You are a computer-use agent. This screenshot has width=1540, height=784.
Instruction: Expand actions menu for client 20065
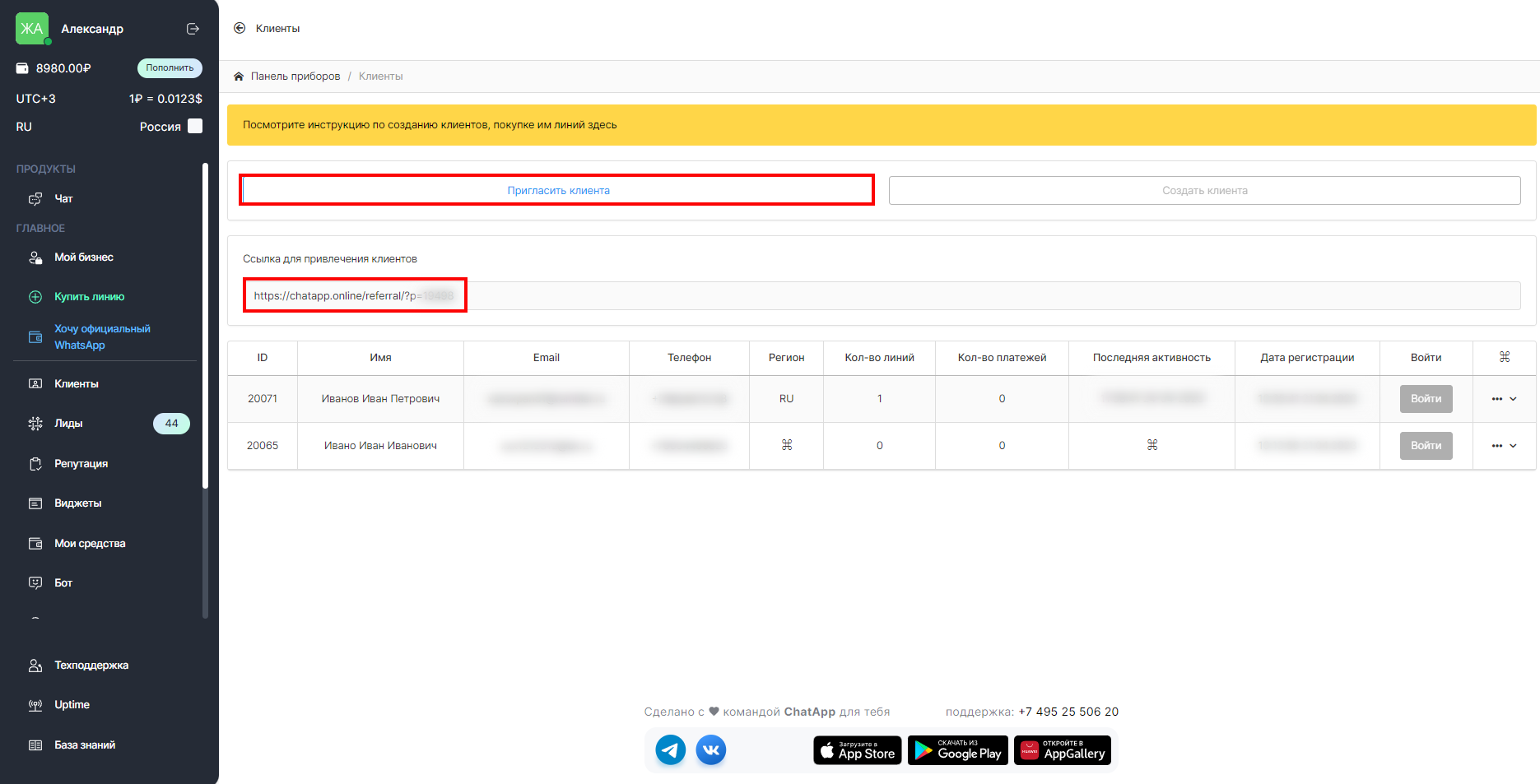[x=1504, y=446]
